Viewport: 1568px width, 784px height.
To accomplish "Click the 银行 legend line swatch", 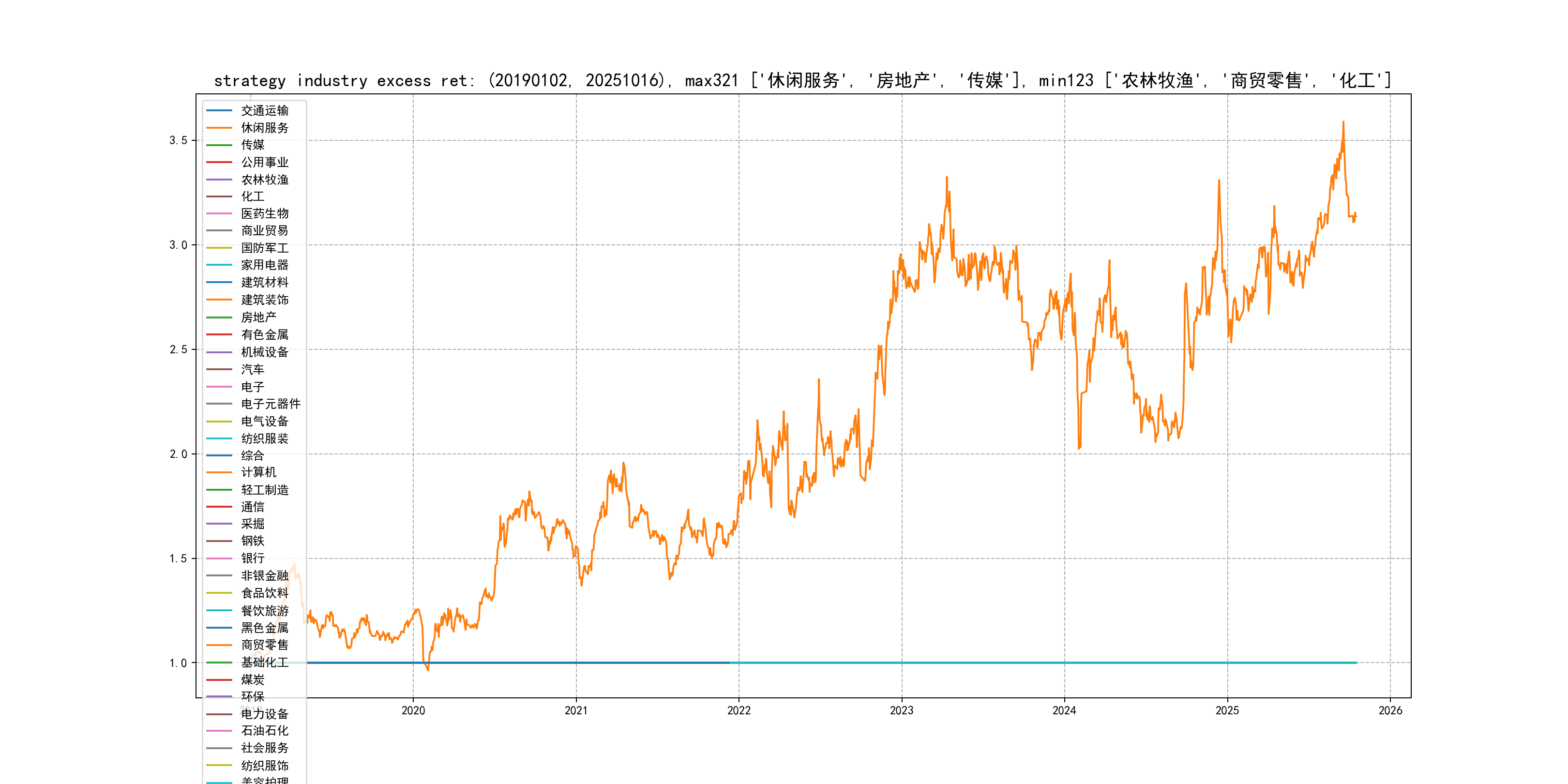I will click(x=219, y=558).
